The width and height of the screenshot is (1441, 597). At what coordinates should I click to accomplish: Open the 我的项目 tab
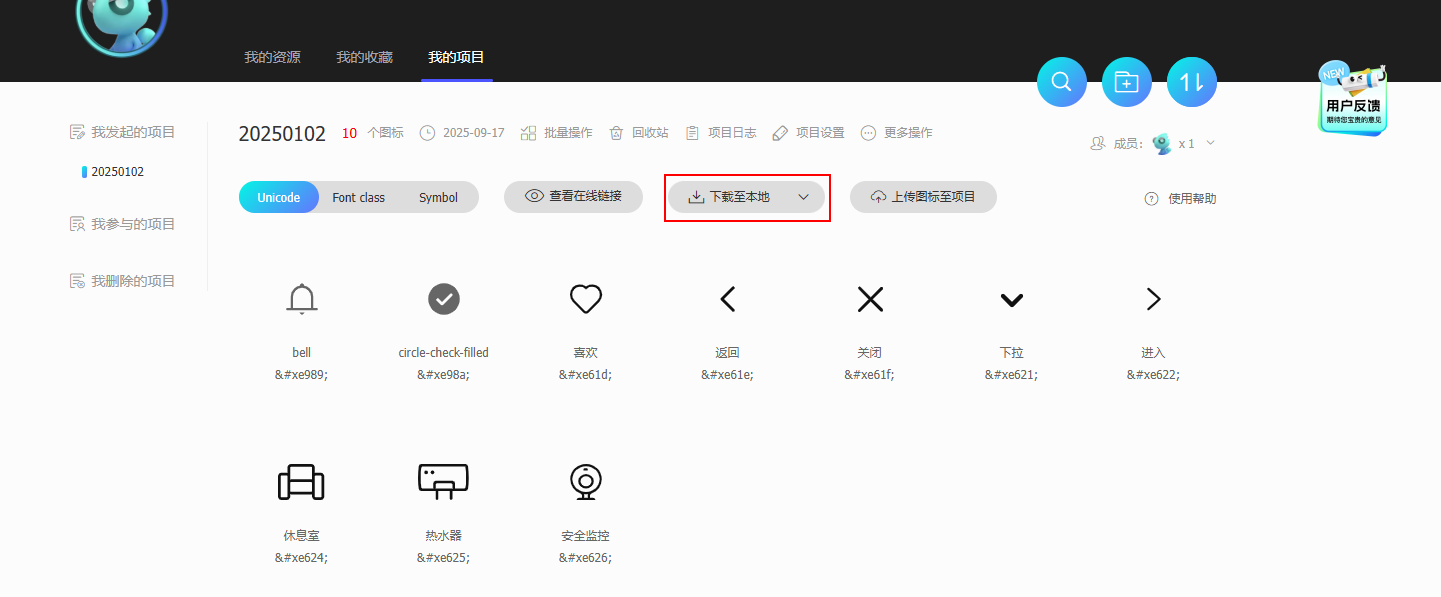456,57
